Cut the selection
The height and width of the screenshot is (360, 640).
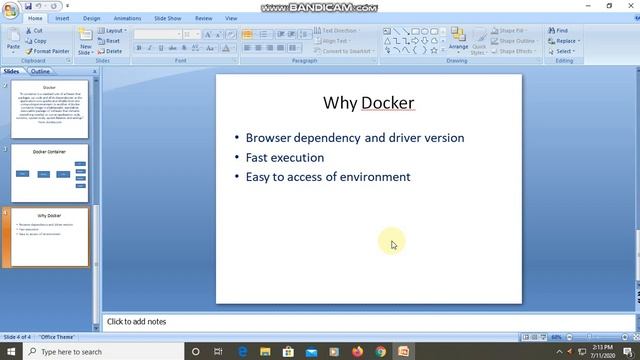tap(34, 31)
